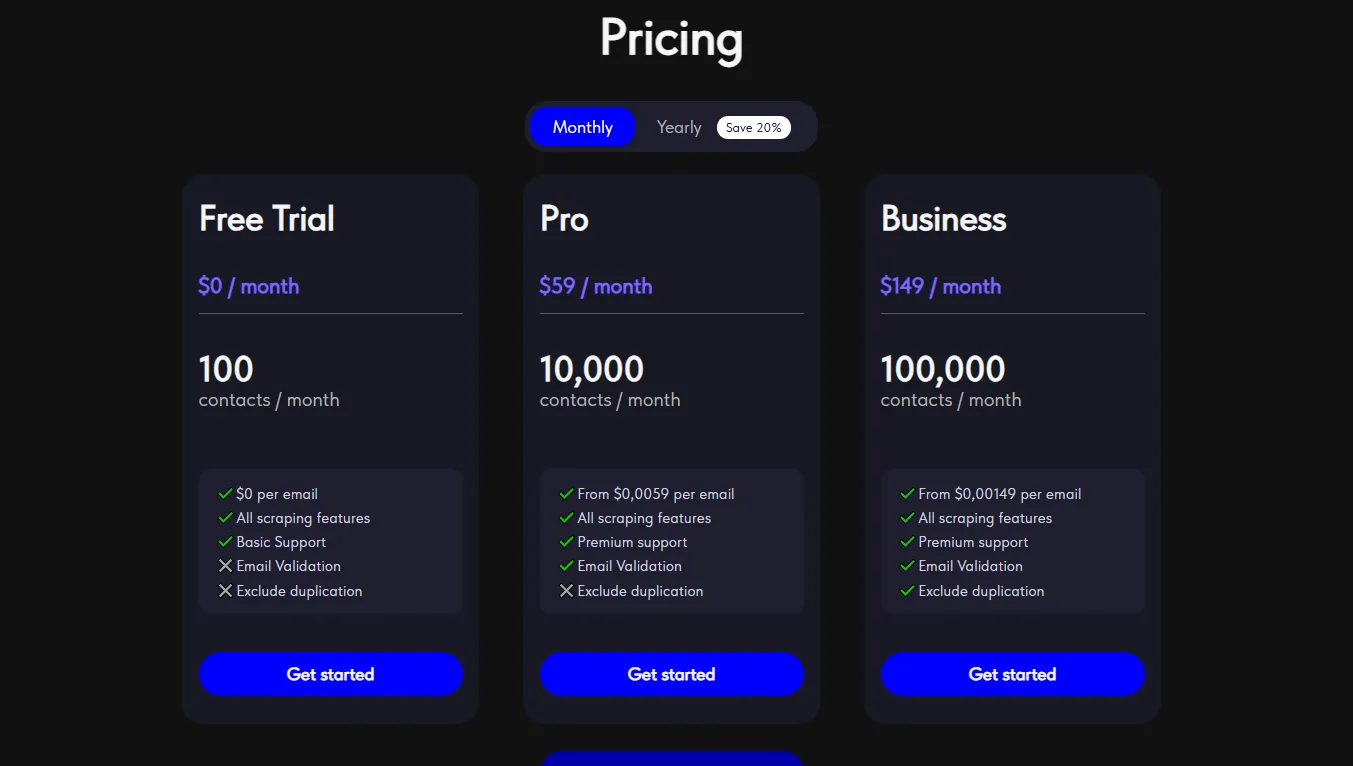The height and width of the screenshot is (766, 1353).
Task: Click Get started under Free Trial
Action: [330, 674]
